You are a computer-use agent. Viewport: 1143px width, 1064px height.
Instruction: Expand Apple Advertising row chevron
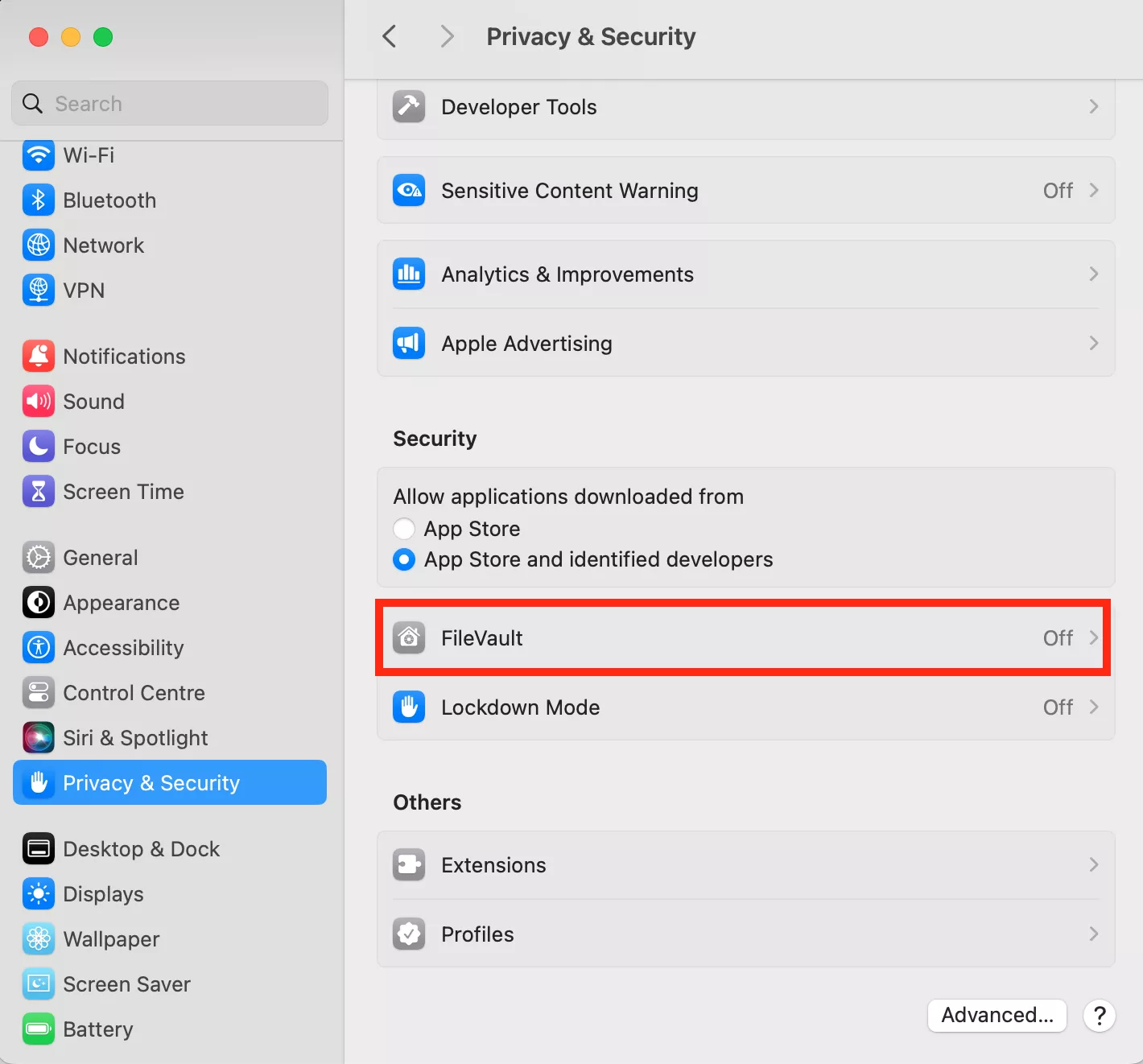(1093, 344)
